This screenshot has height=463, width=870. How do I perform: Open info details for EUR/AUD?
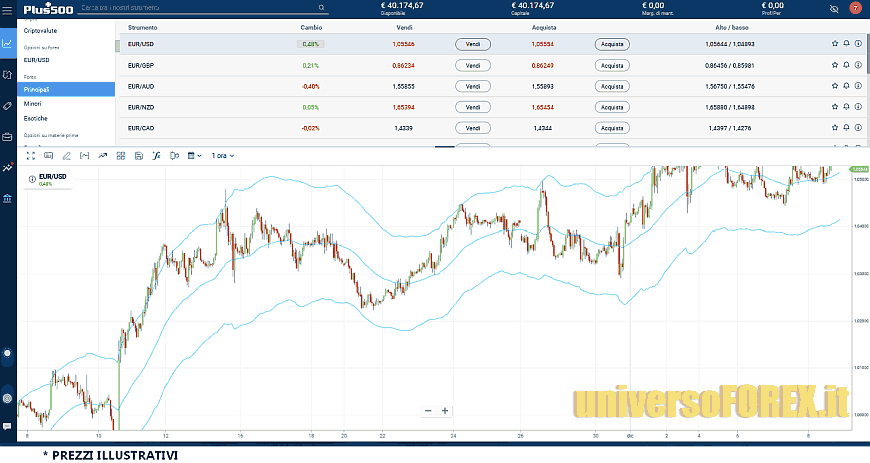pos(858,86)
